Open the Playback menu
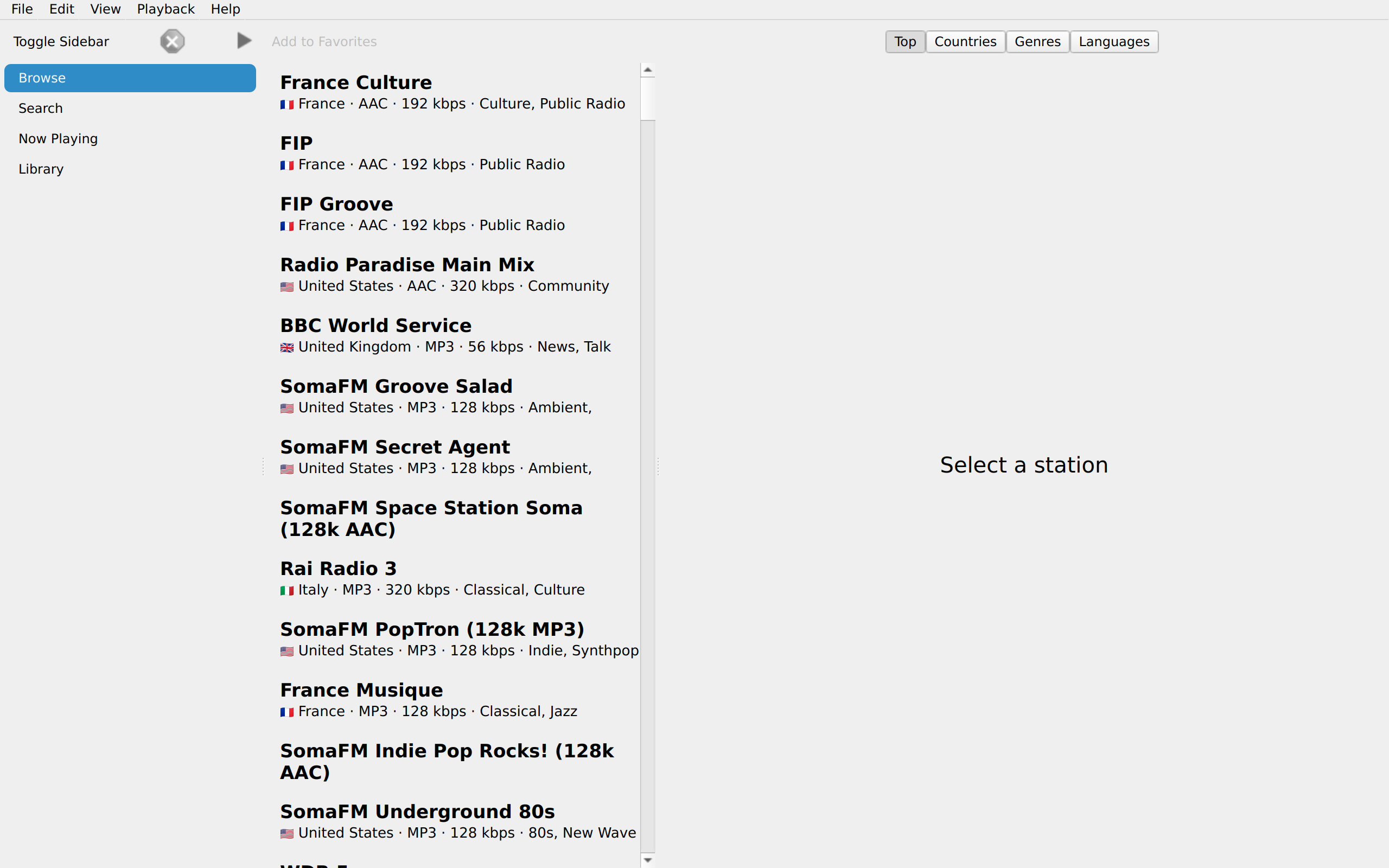Screen dimensions: 1389x868 [x=166, y=9]
